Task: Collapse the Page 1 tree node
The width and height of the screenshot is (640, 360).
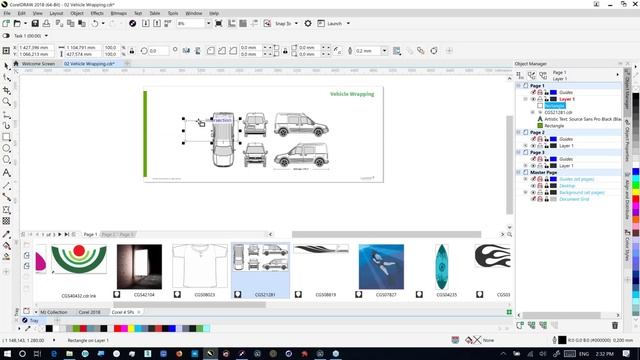Action: 519,86
